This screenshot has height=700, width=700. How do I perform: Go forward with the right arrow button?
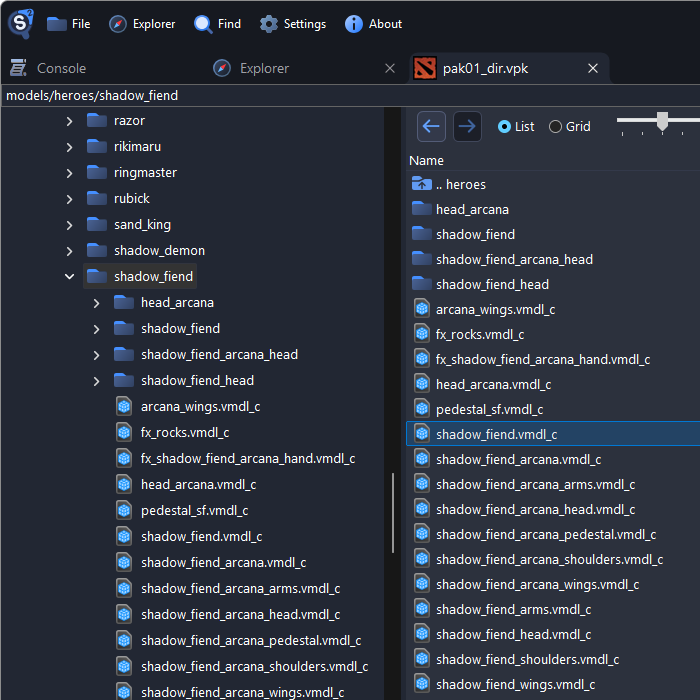(467, 126)
